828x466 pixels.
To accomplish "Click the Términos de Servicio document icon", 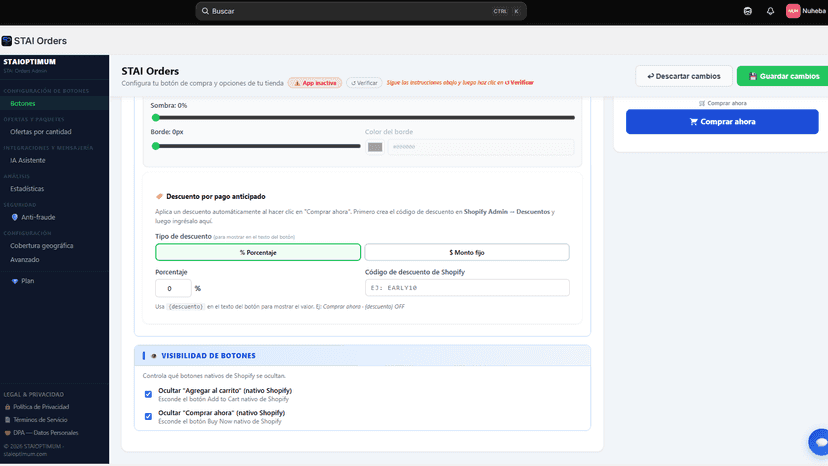I will [7, 420].
